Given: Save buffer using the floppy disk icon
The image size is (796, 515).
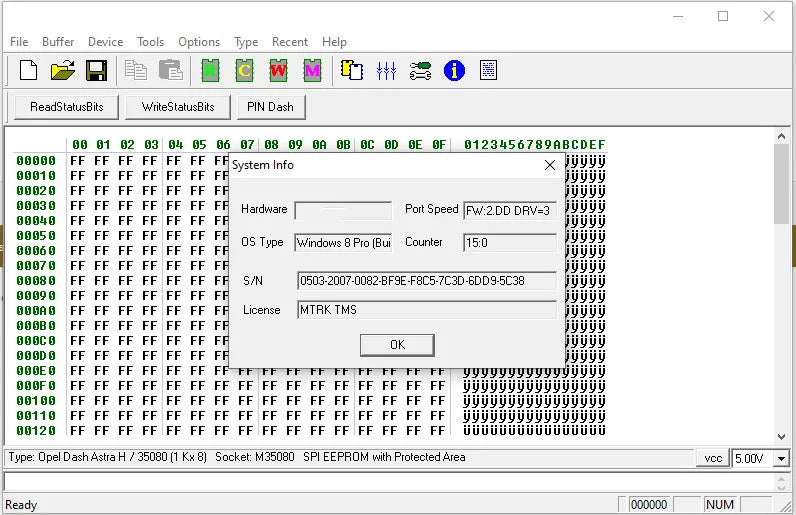Looking at the screenshot, I should pos(96,70).
